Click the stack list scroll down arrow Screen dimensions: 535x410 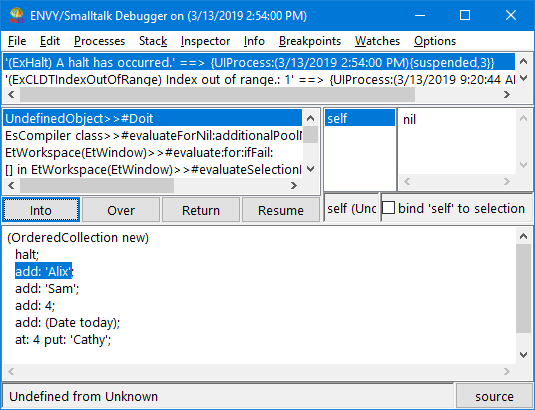click(x=310, y=169)
